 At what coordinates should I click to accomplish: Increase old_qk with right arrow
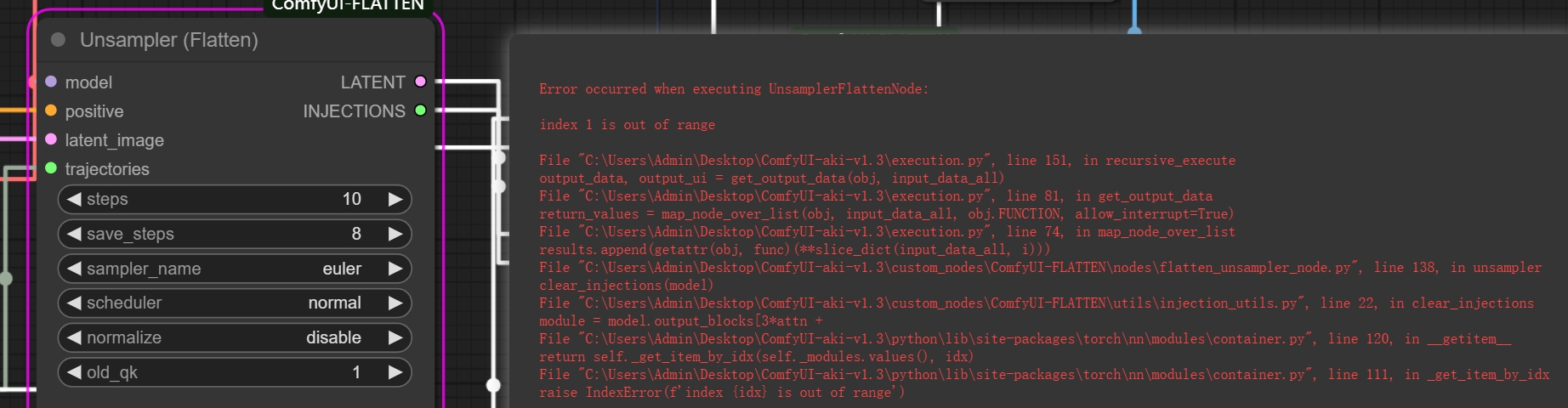(x=395, y=372)
